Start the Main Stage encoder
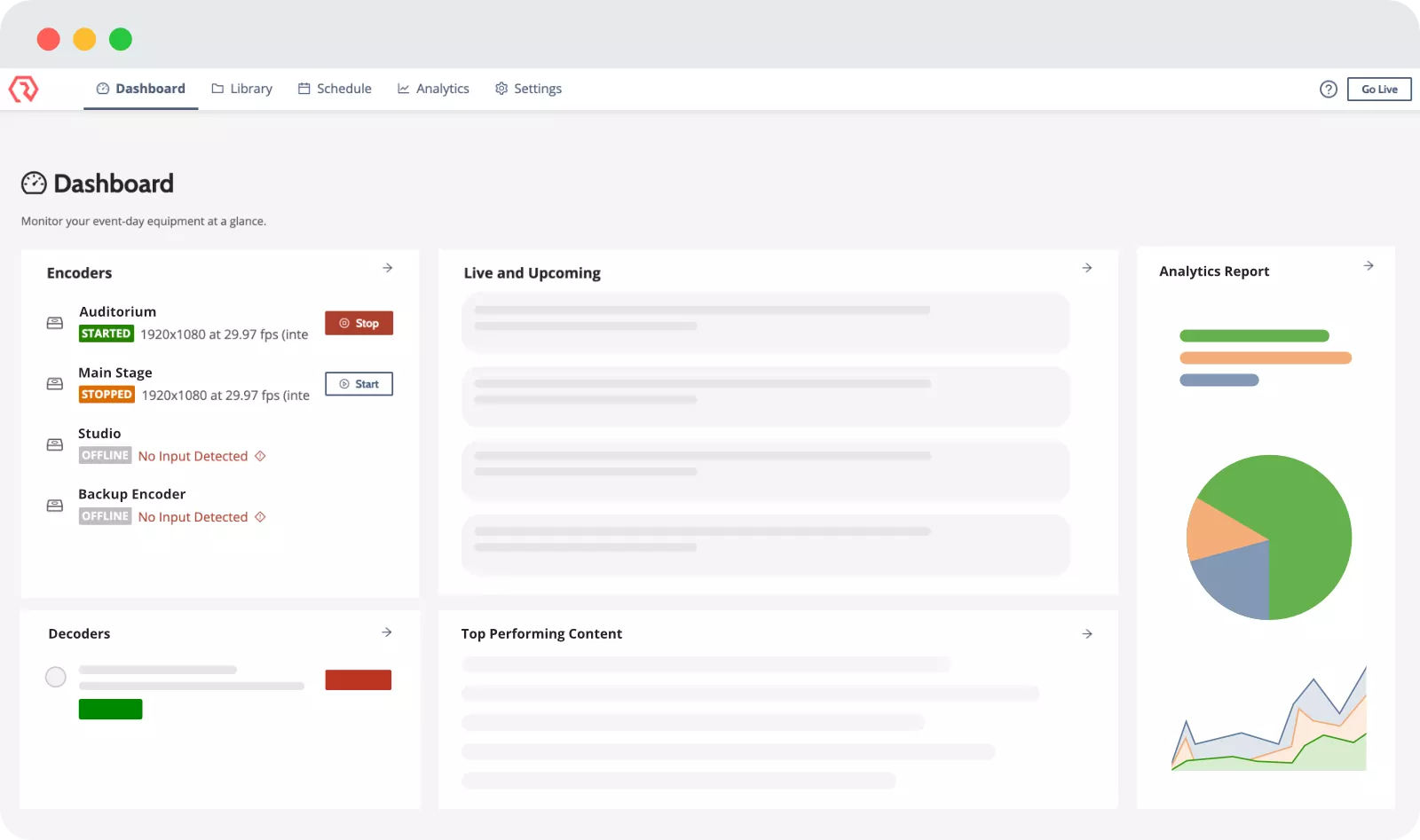 coord(359,384)
